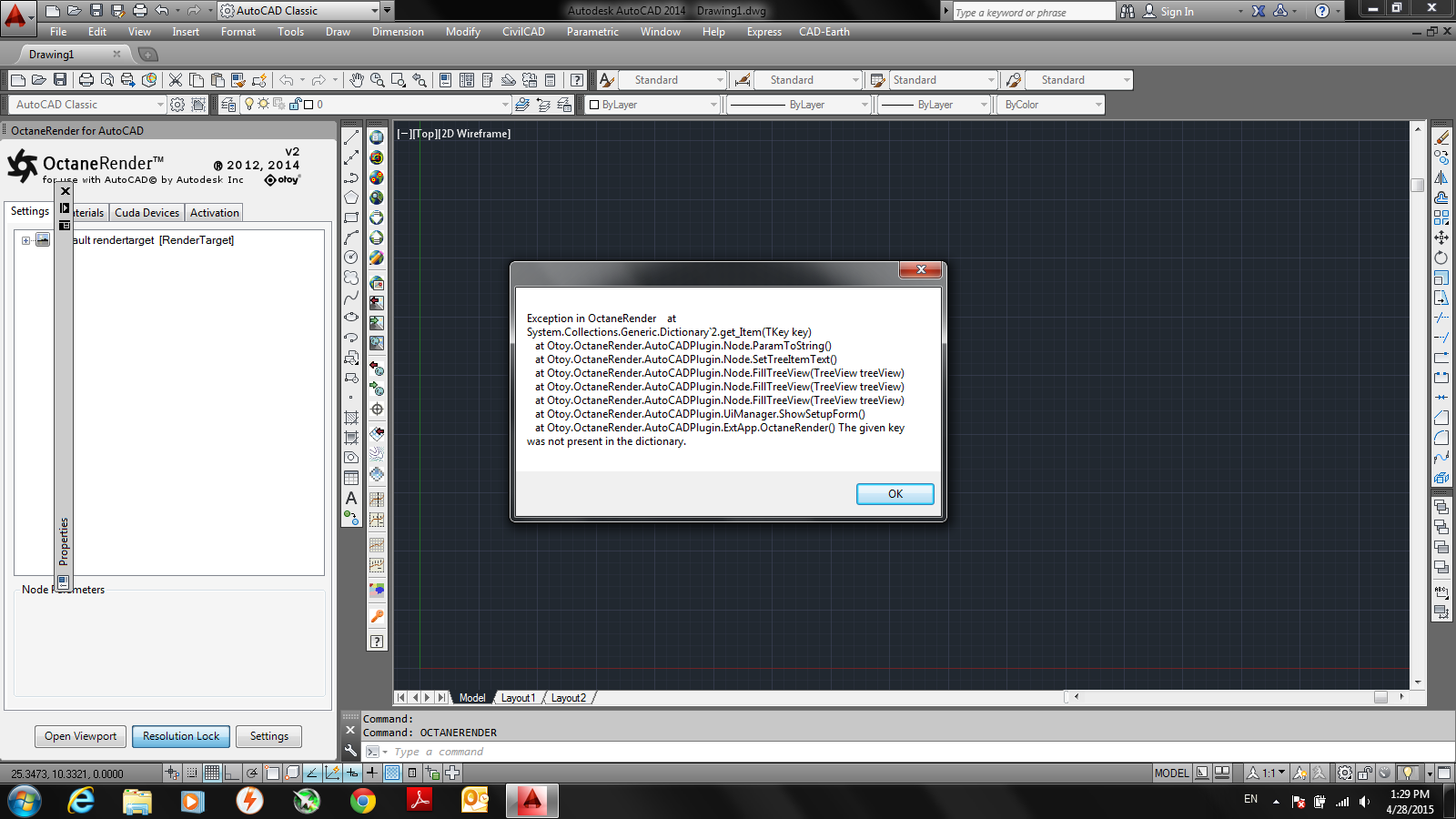1456x819 pixels.
Task: Open Google Chrome from the taskbar
Action: pyautogui.click(x=363, y=801)
